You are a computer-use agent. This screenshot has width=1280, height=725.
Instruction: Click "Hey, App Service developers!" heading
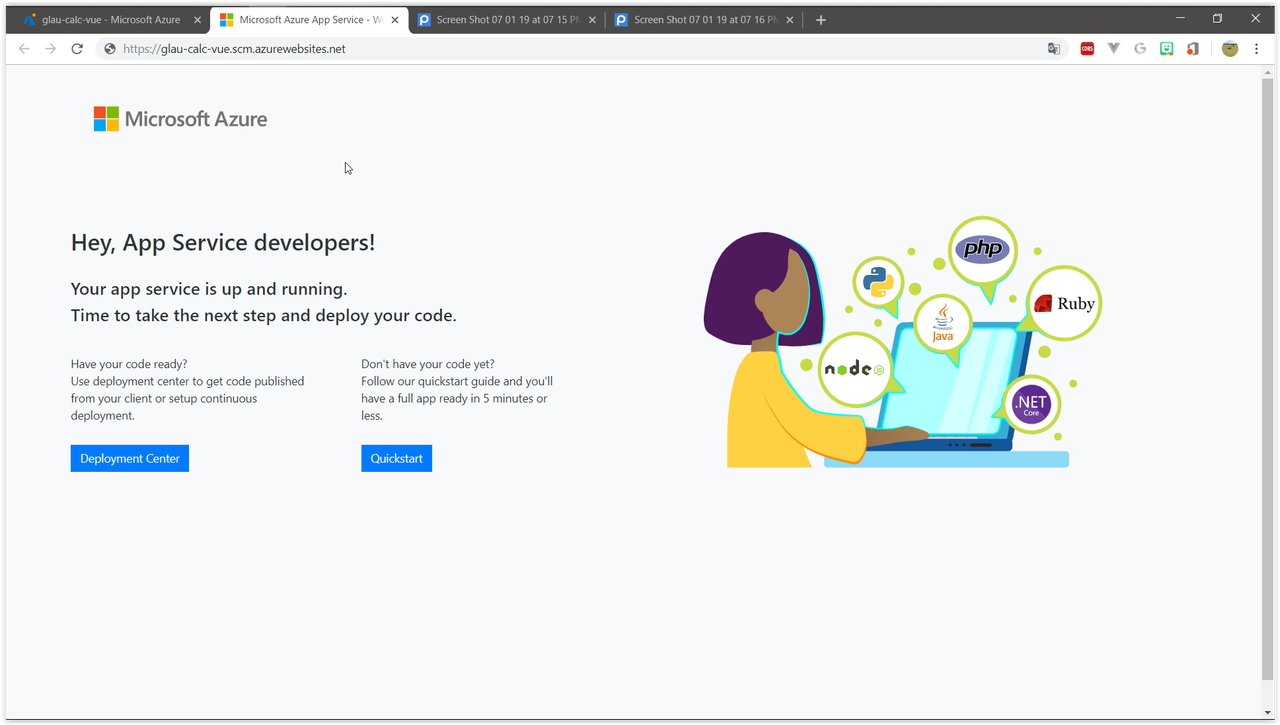click(223, 243)
